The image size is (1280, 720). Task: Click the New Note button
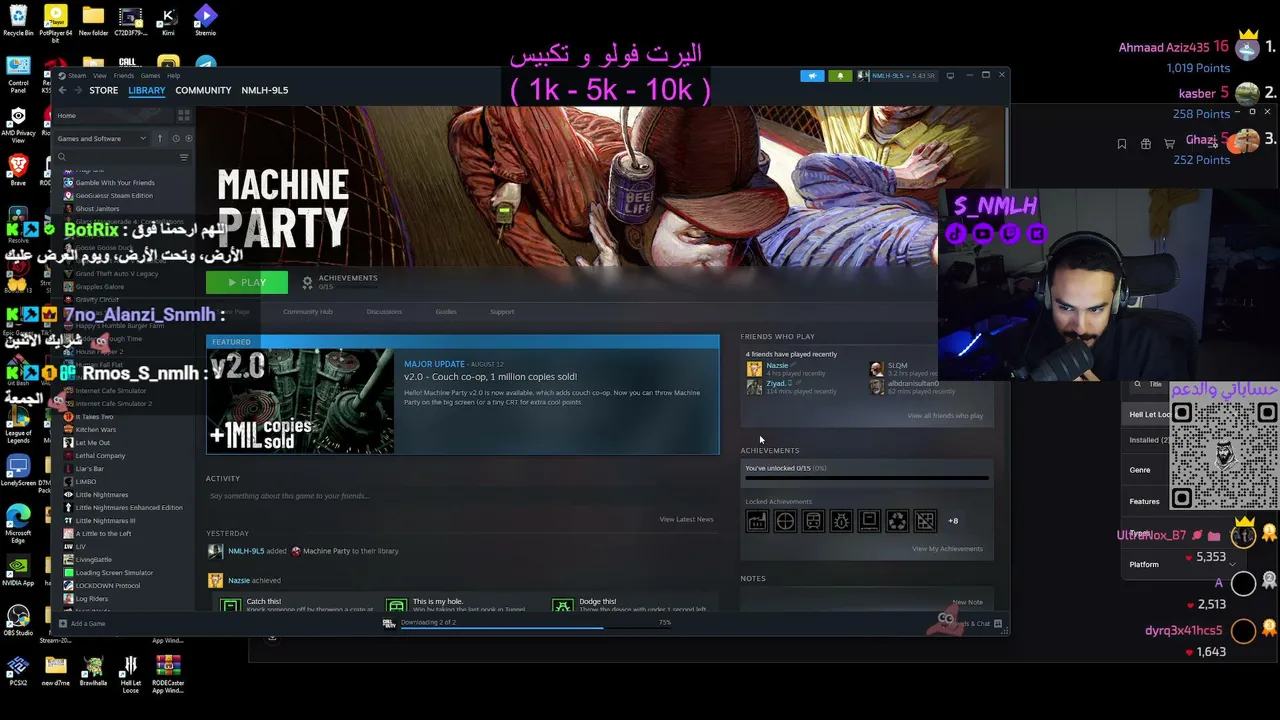[x=967, y=602]
